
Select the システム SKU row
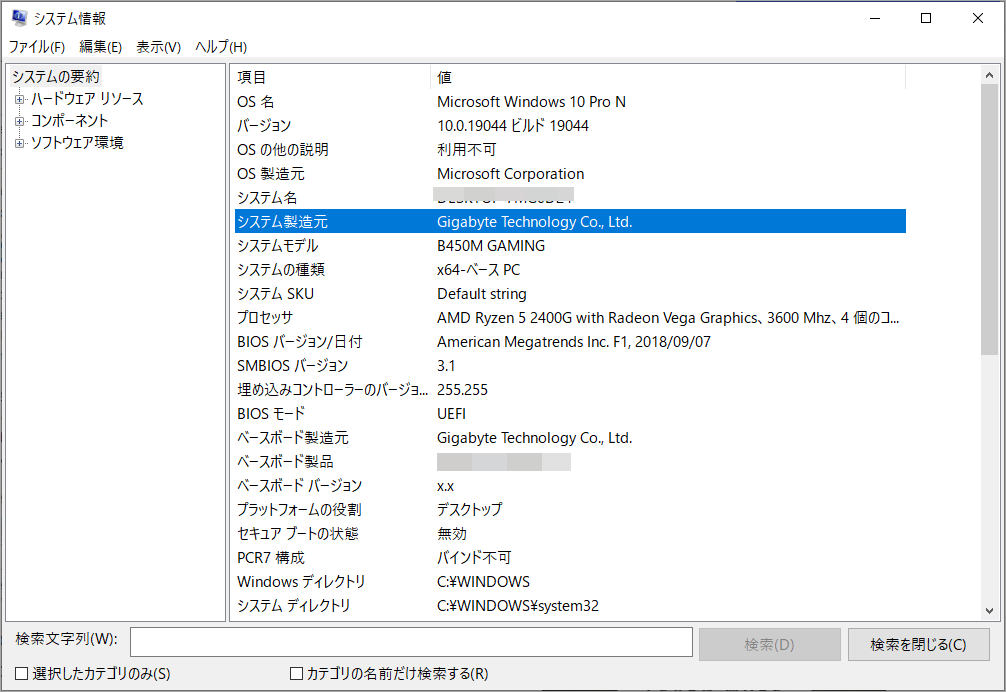tap(570, 294)
